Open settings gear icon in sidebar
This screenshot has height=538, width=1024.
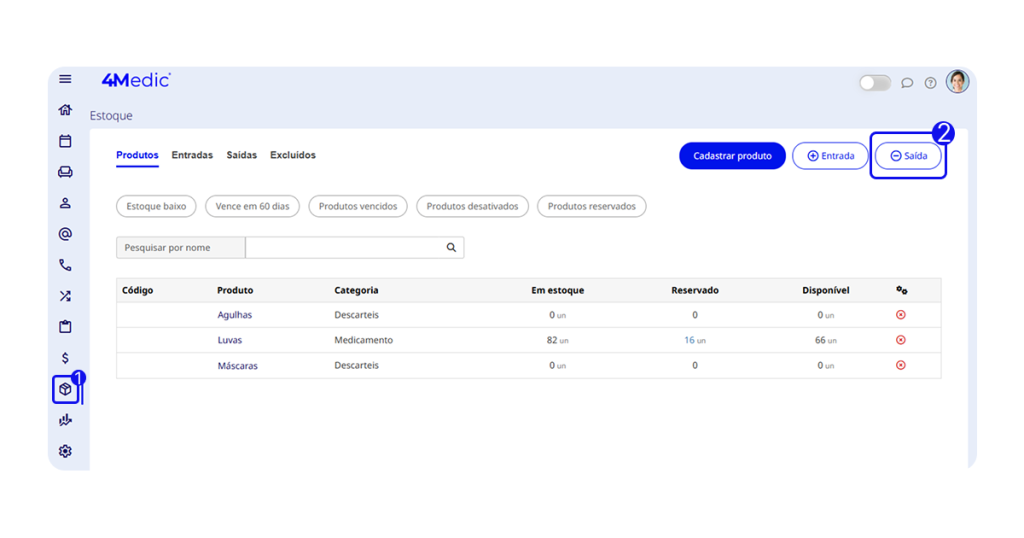coord(65,451)
